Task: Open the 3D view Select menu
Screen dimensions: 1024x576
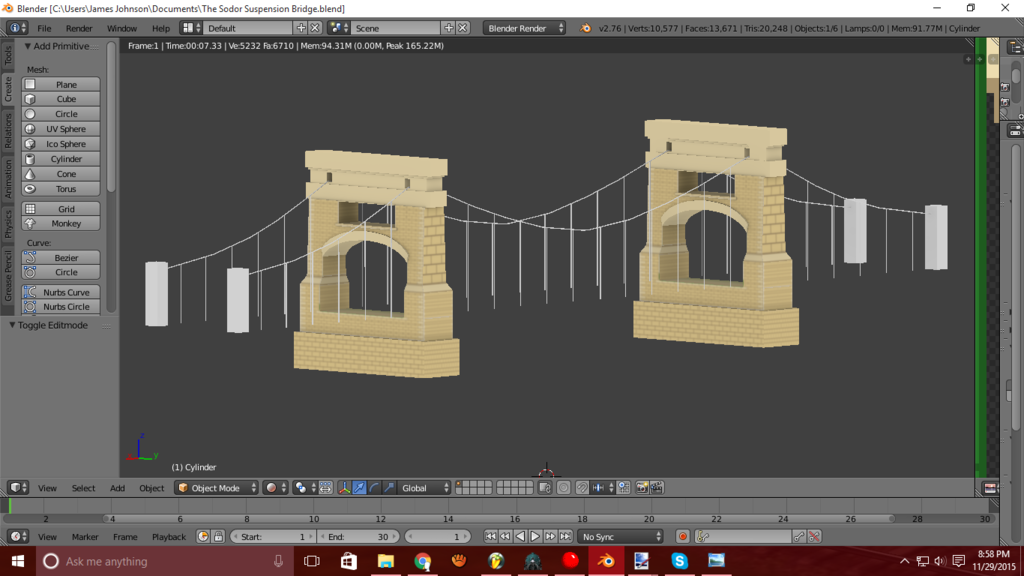Action: [83, 488]
